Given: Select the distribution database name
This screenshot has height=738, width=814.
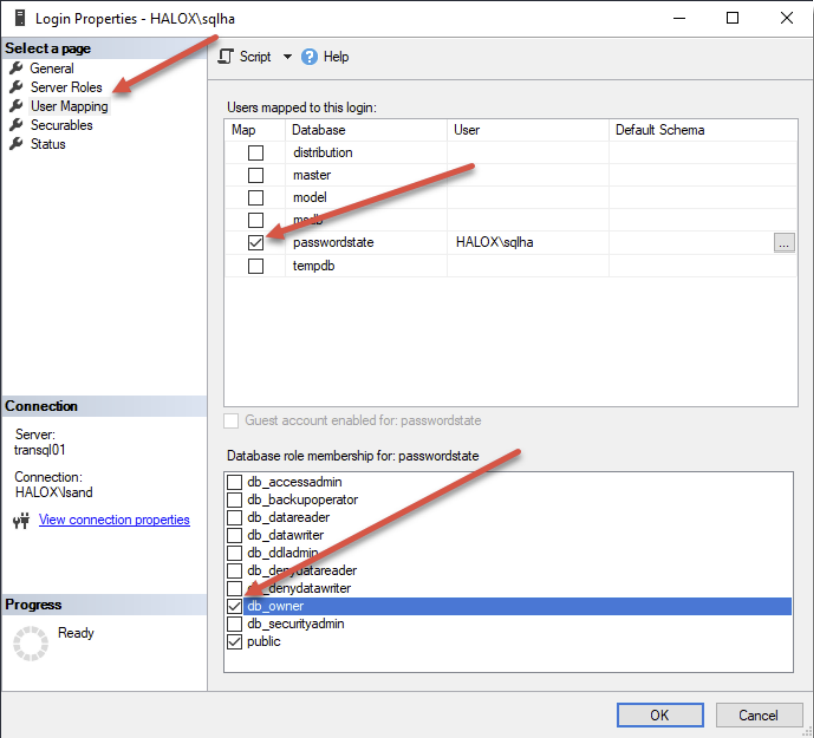Looking at the screenshot, I should click(322, 153).
